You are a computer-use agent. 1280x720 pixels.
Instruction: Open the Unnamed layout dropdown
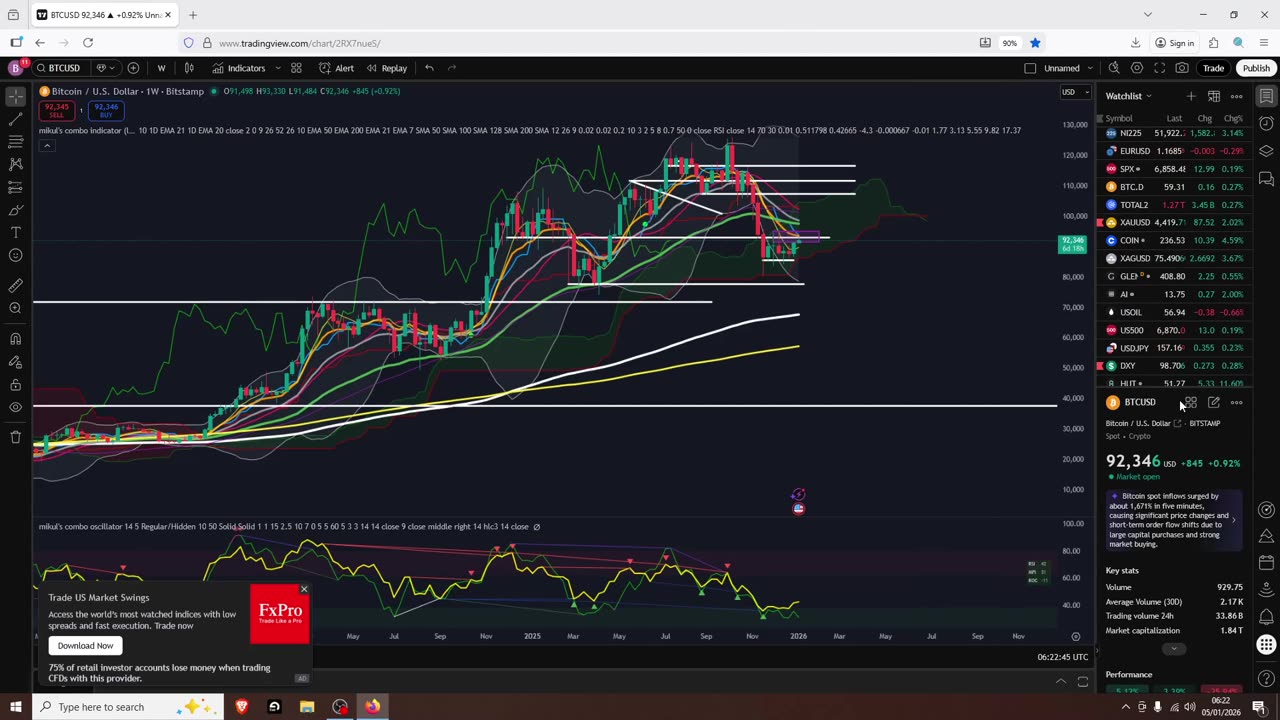[x=1068, y=68]
